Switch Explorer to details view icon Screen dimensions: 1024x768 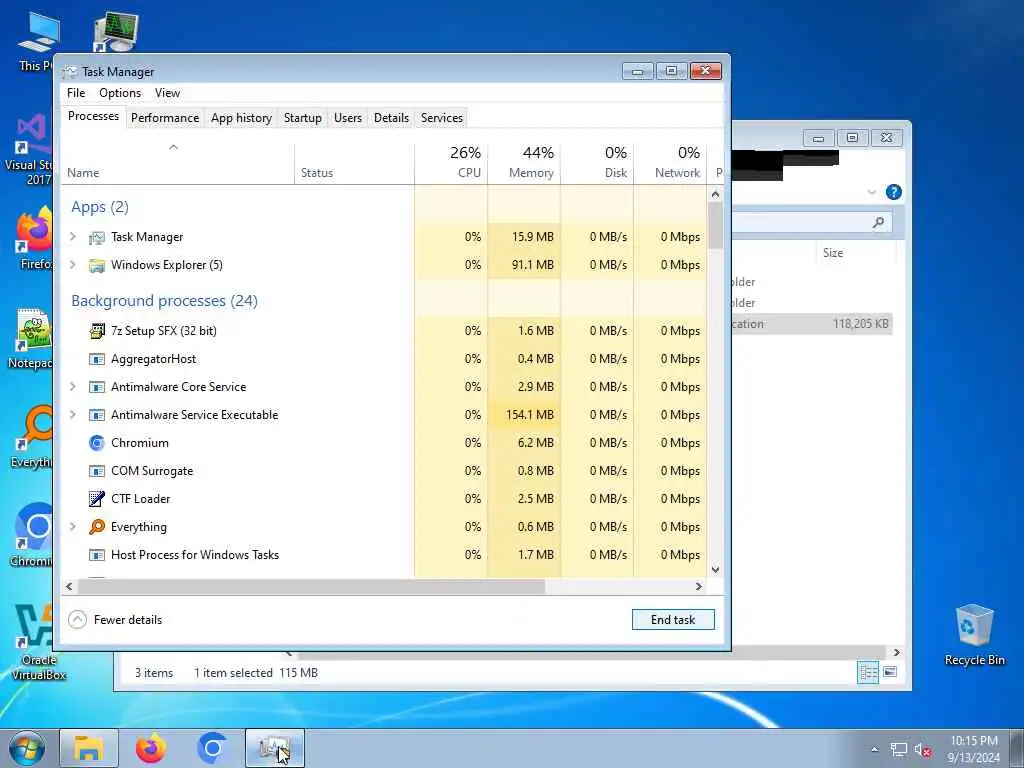[x=868, y=672]
